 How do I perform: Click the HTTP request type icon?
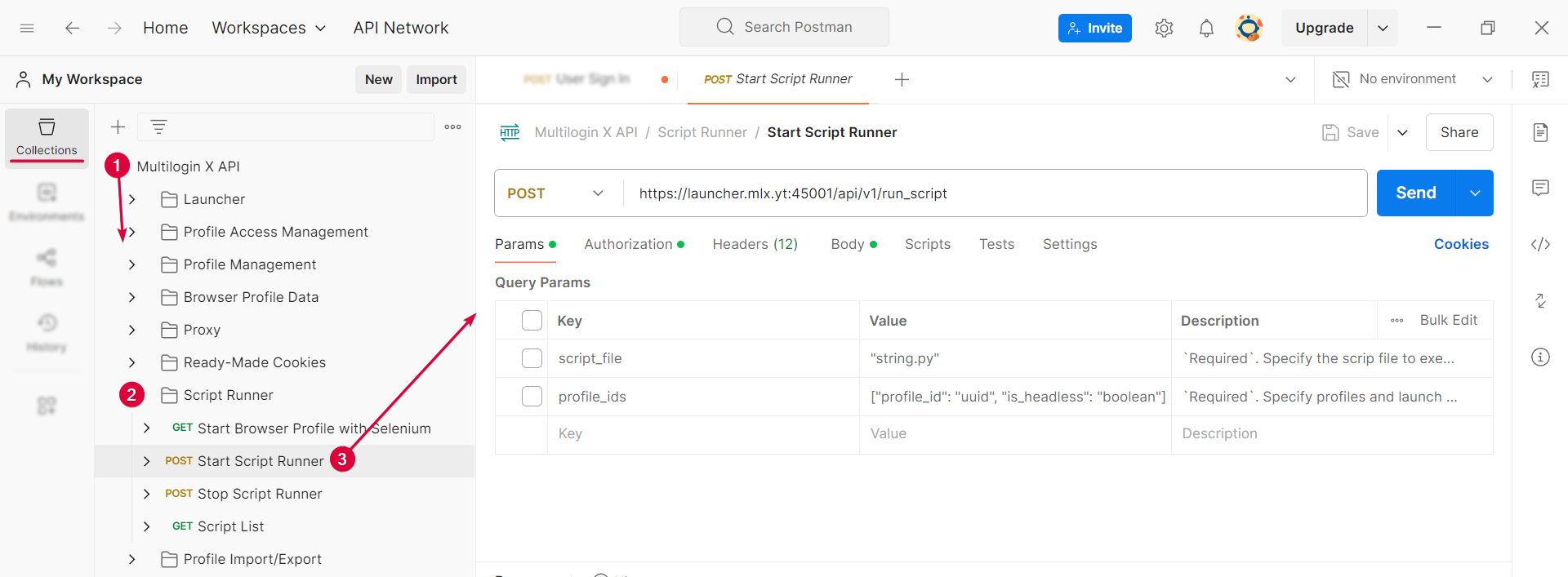click(x=510, y=132)
